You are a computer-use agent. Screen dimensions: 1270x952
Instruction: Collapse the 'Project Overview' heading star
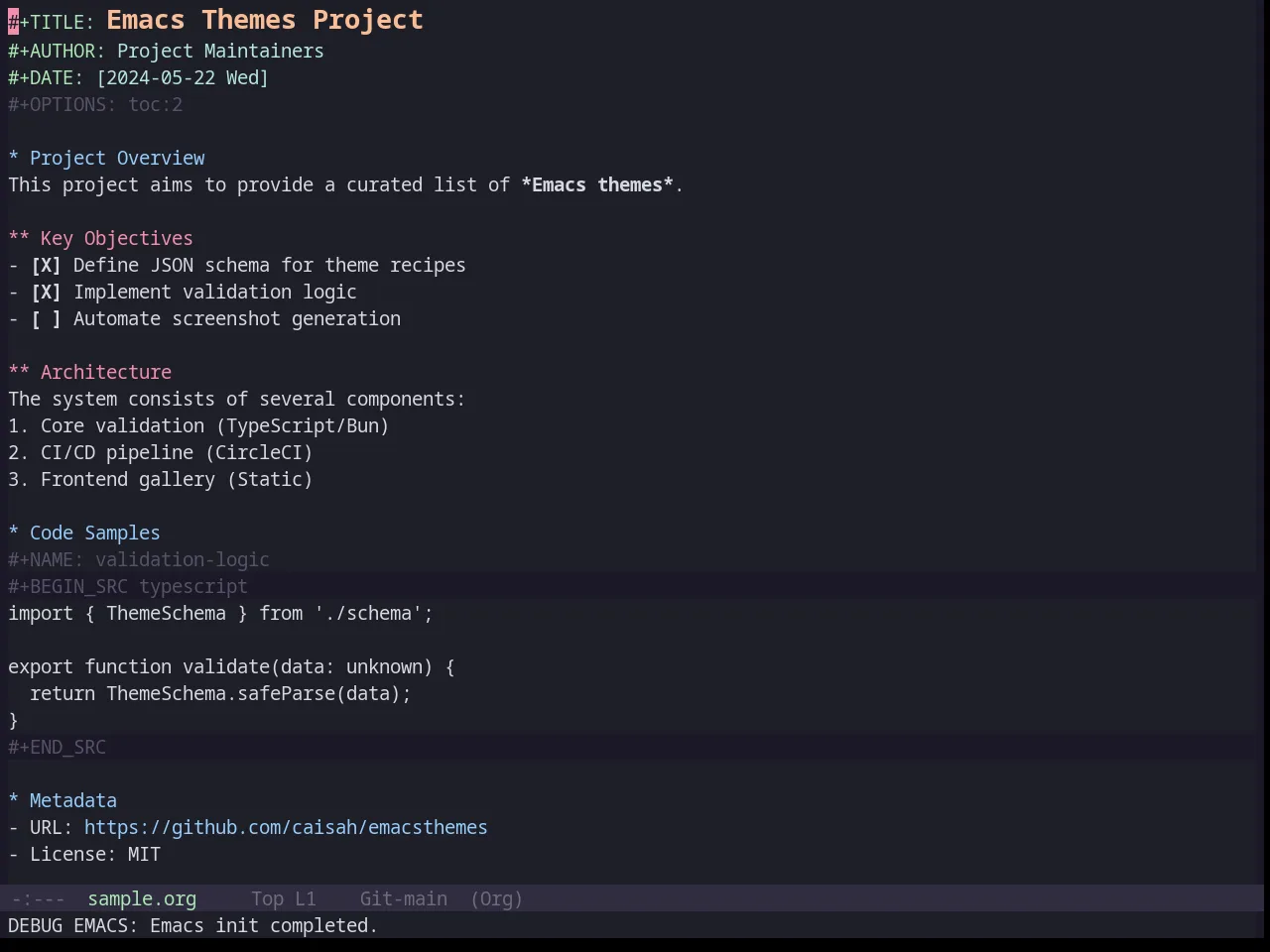14,158
